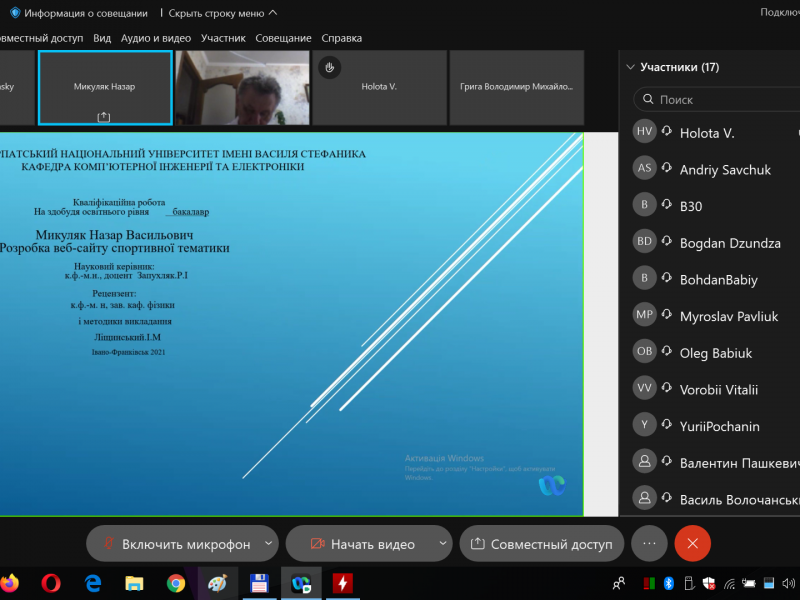Image resolution: width=800 pixels, height=600 pixels.
Task: Open video options dropdown arrow
Action: pyautogui.click(x=443, y=543)
